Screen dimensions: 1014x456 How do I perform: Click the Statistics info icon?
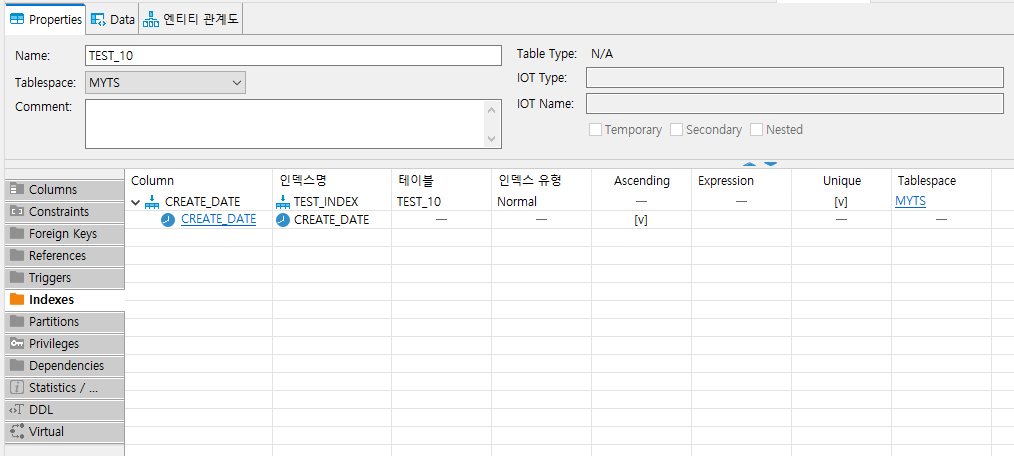point(17,387)
